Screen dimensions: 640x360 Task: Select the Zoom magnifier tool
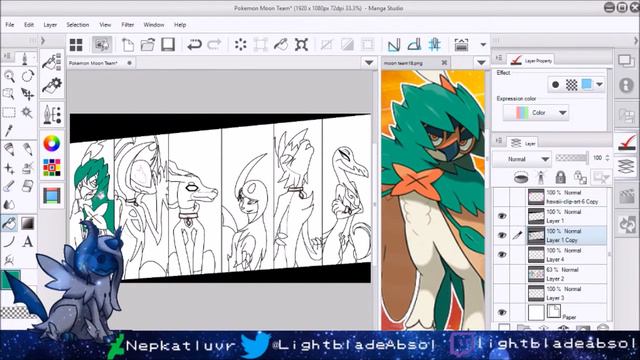coord(9,76)
